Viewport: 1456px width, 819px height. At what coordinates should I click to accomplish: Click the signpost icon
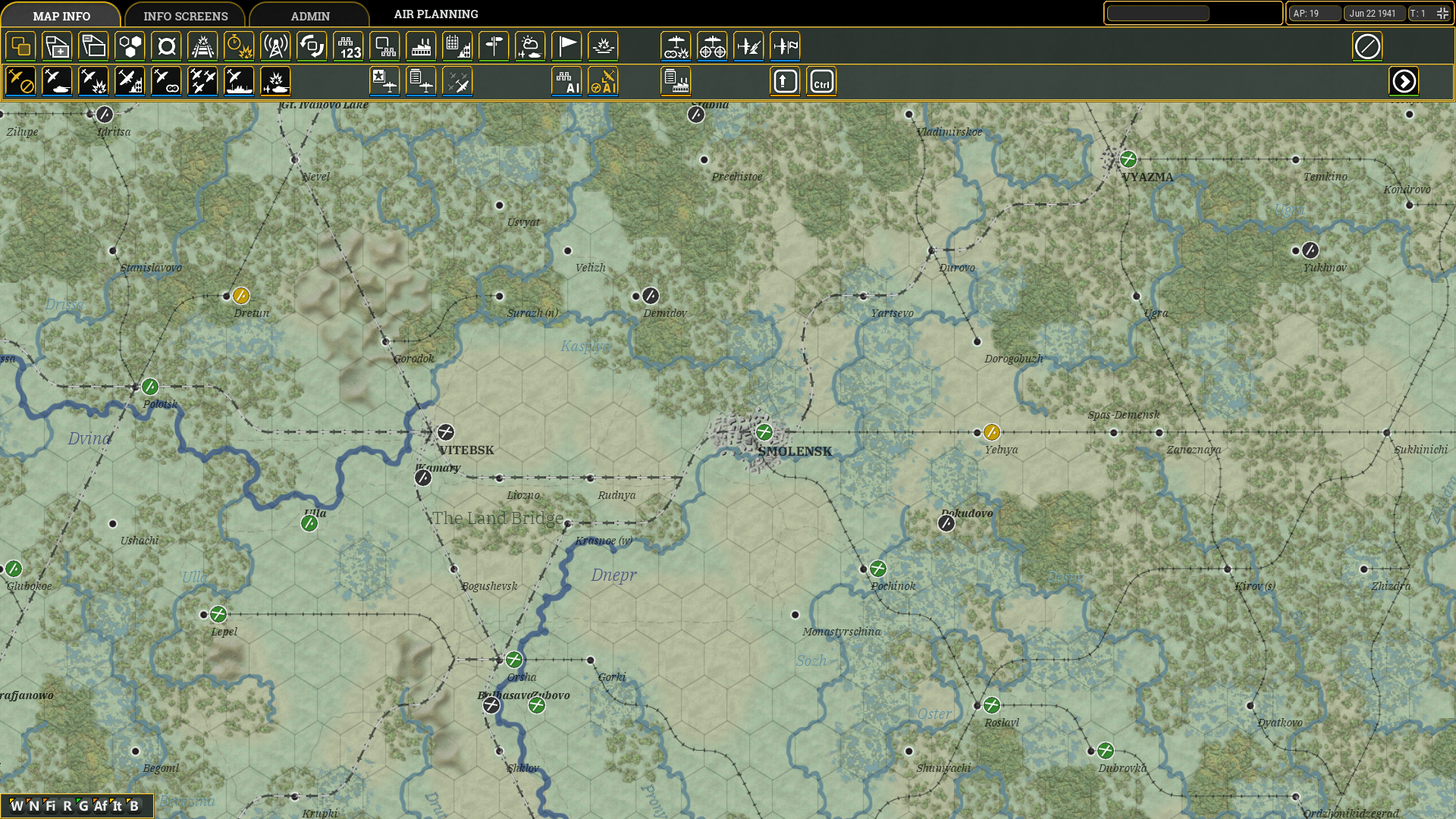point(494,46)
